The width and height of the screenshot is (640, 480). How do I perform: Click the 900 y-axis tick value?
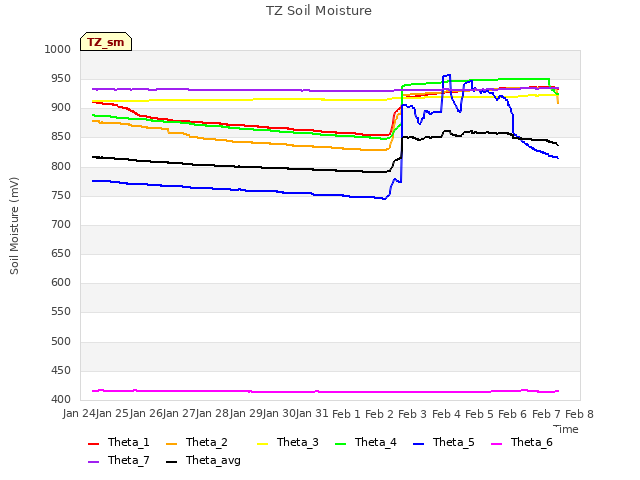coord(61,108)
